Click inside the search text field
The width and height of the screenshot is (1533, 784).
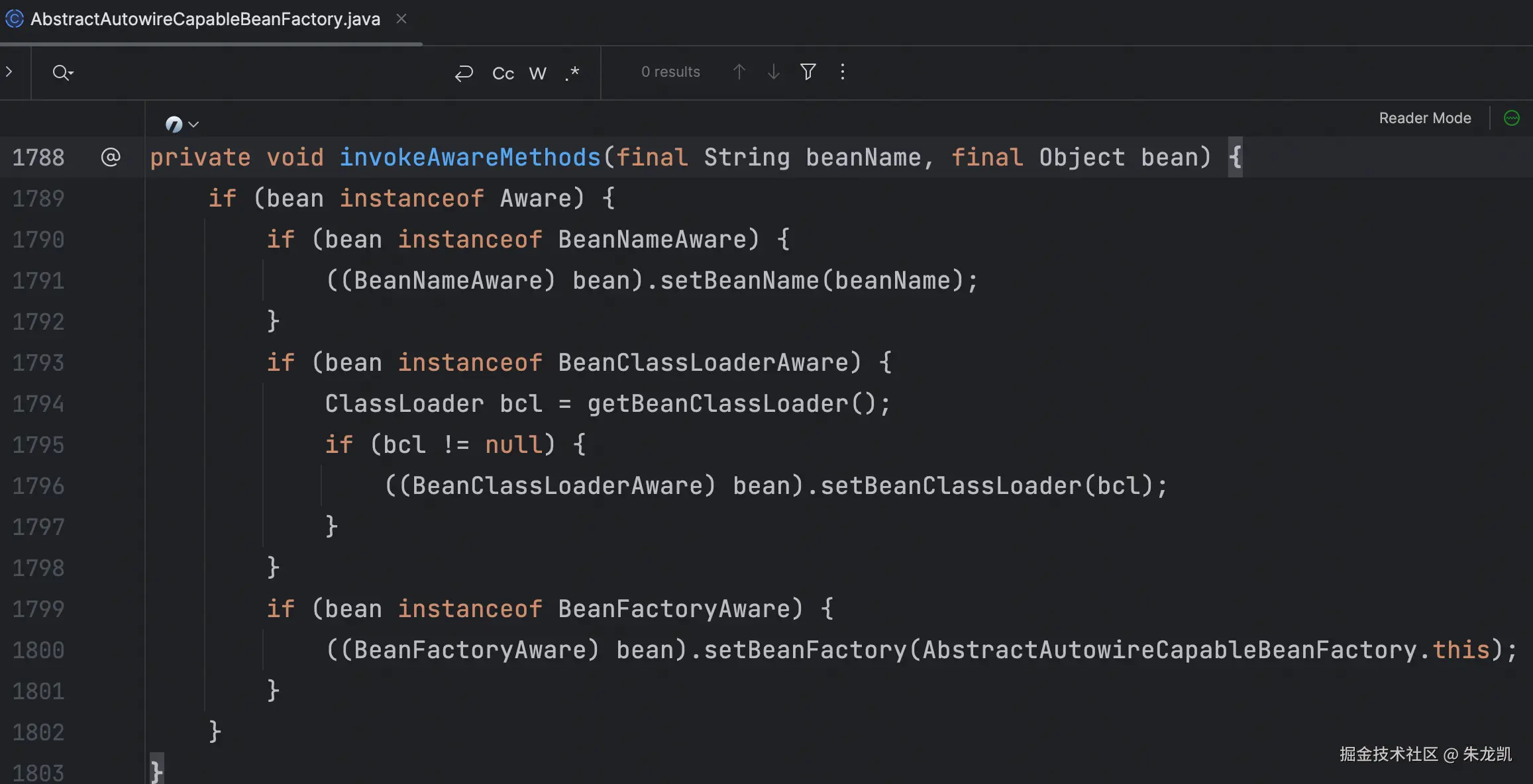(258, 72)
